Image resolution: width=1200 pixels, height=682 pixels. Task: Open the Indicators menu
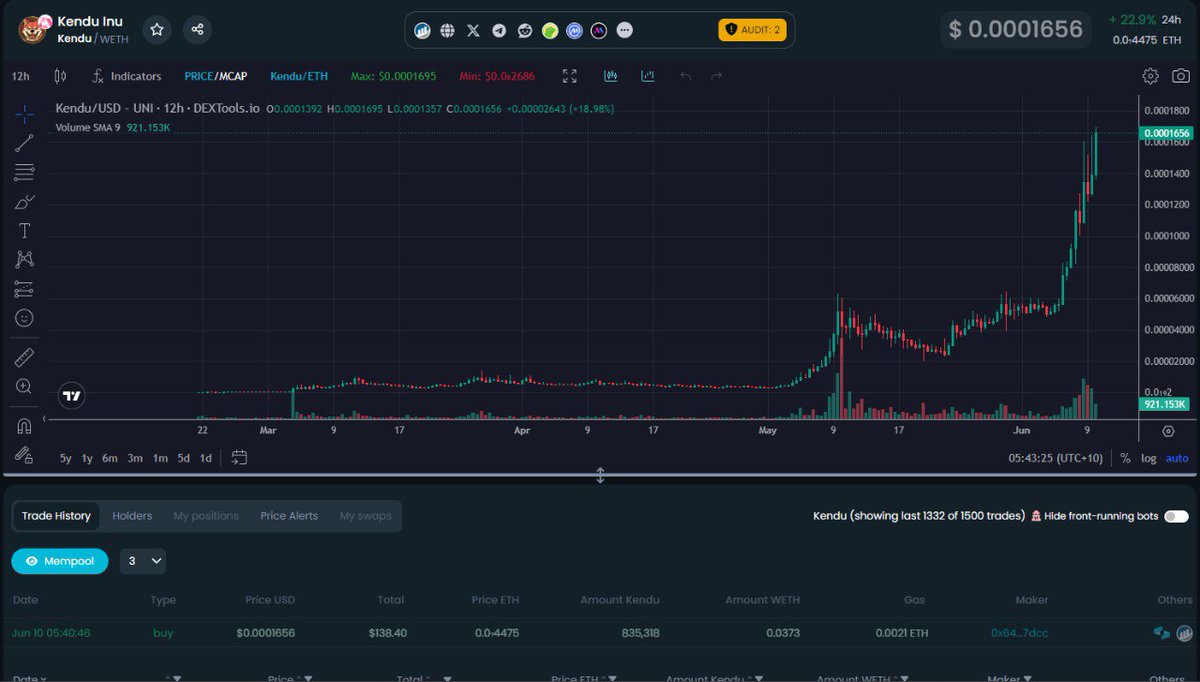point(126,76)
